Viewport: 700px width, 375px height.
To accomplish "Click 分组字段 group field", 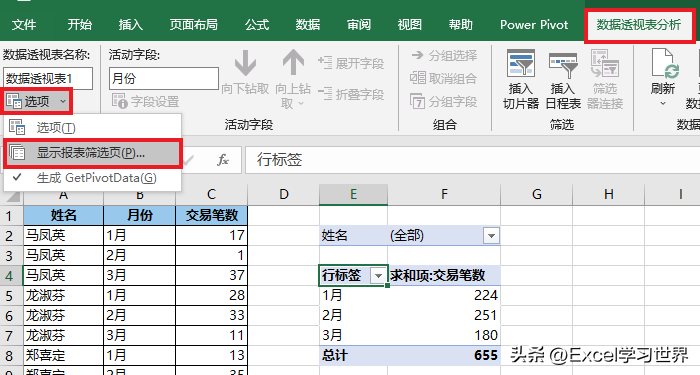I will point(444,101).
